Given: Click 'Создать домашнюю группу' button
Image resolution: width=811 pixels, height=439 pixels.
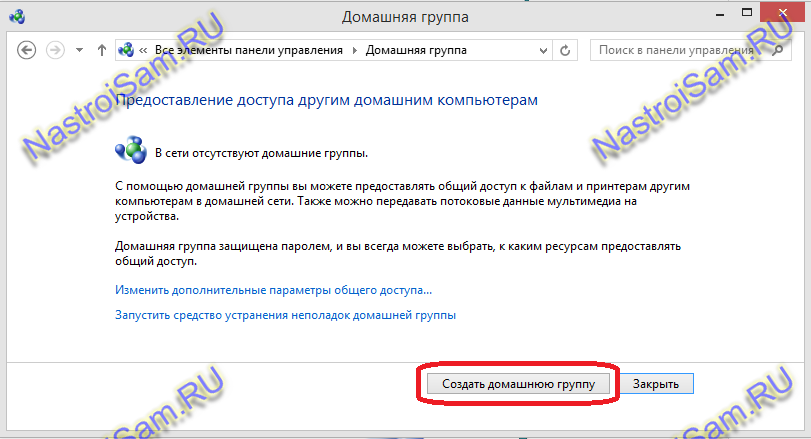Looking at the screenshot, I should coord(518,384).
